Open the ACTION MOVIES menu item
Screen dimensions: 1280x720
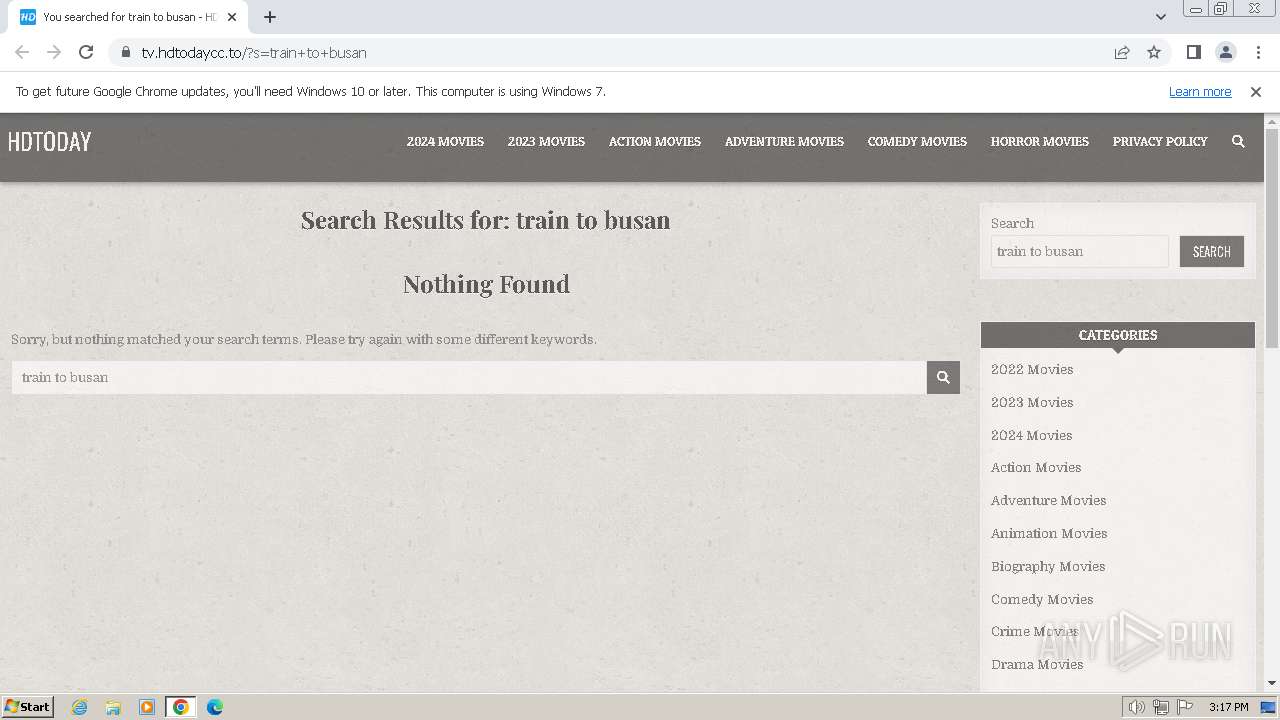tap(655, 141)
